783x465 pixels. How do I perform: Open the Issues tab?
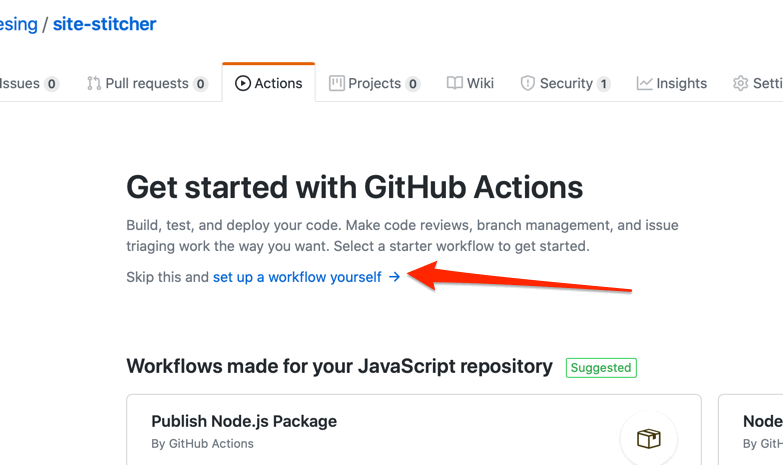tap(29, 83)
